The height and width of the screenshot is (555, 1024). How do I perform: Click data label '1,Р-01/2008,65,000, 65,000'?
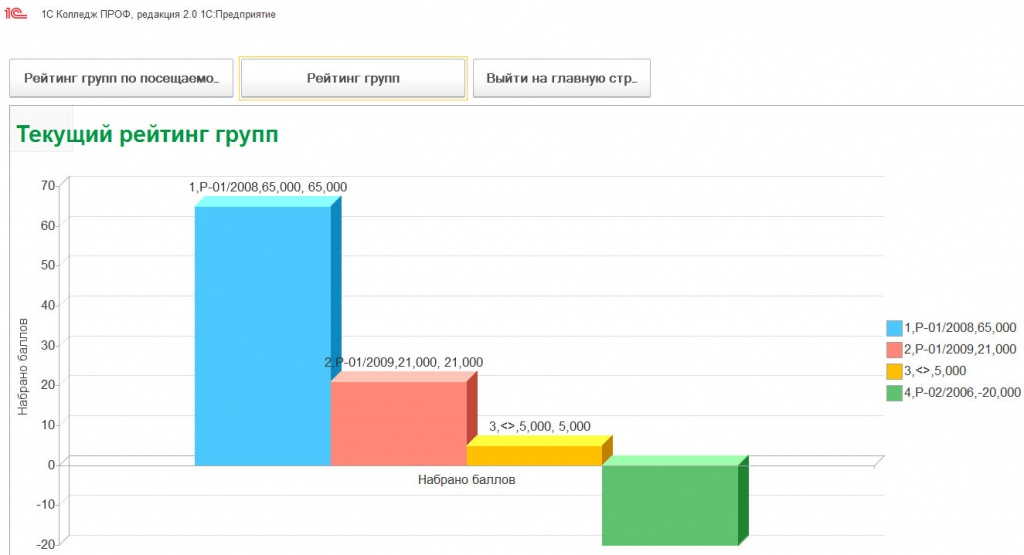[268, 187]
